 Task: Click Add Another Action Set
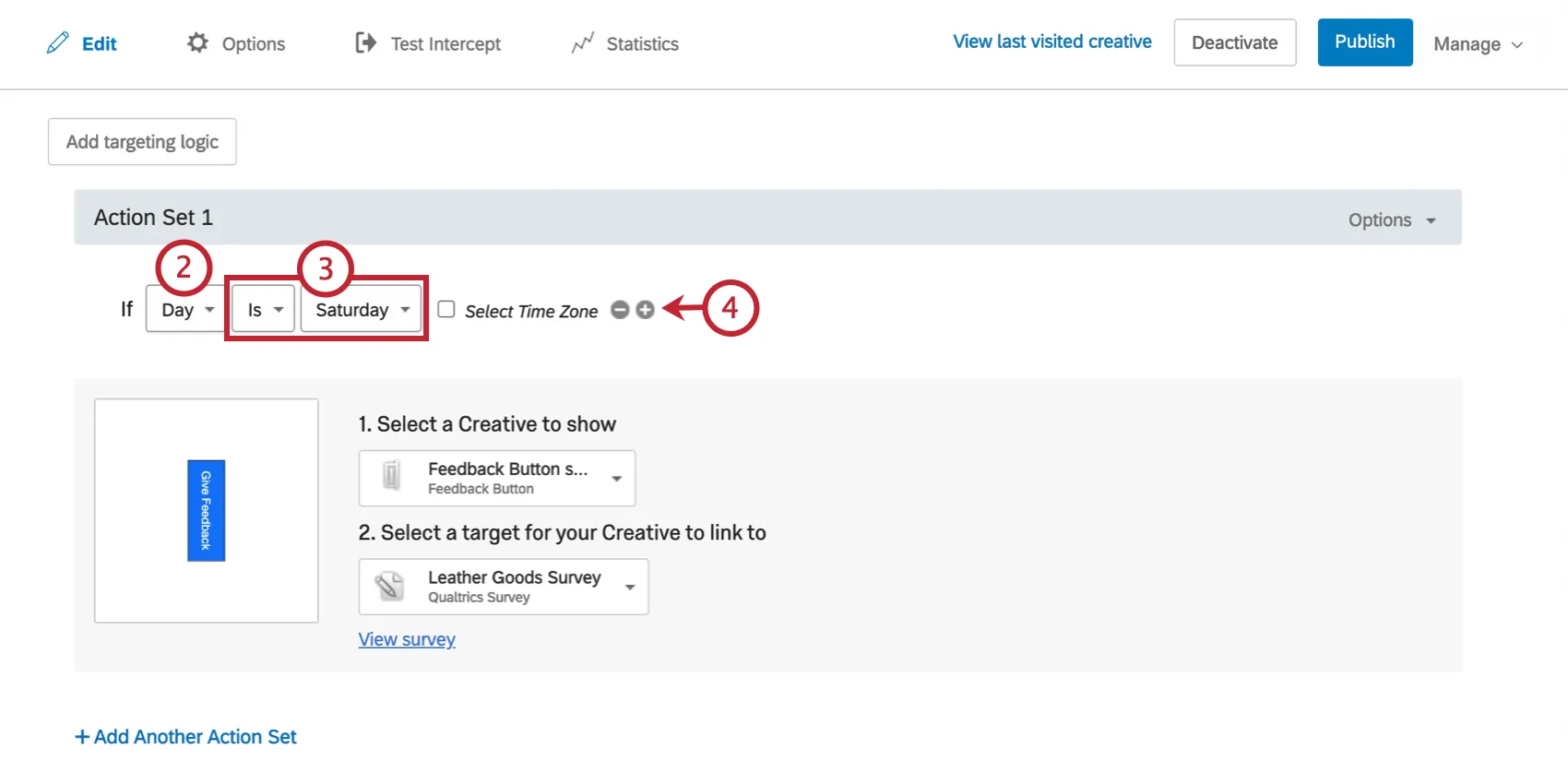point(185,737)
